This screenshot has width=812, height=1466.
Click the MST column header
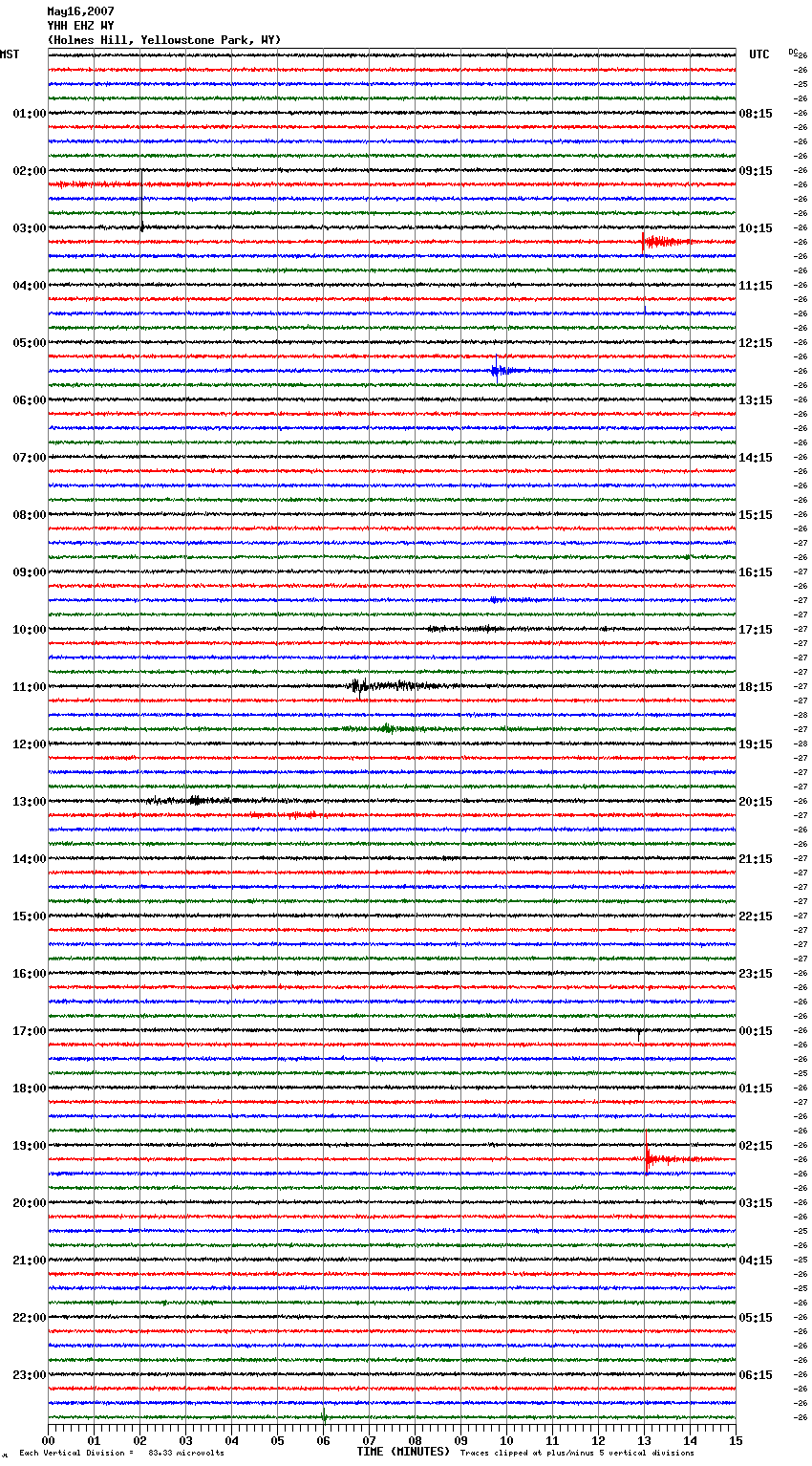click(x=10, y=54)
